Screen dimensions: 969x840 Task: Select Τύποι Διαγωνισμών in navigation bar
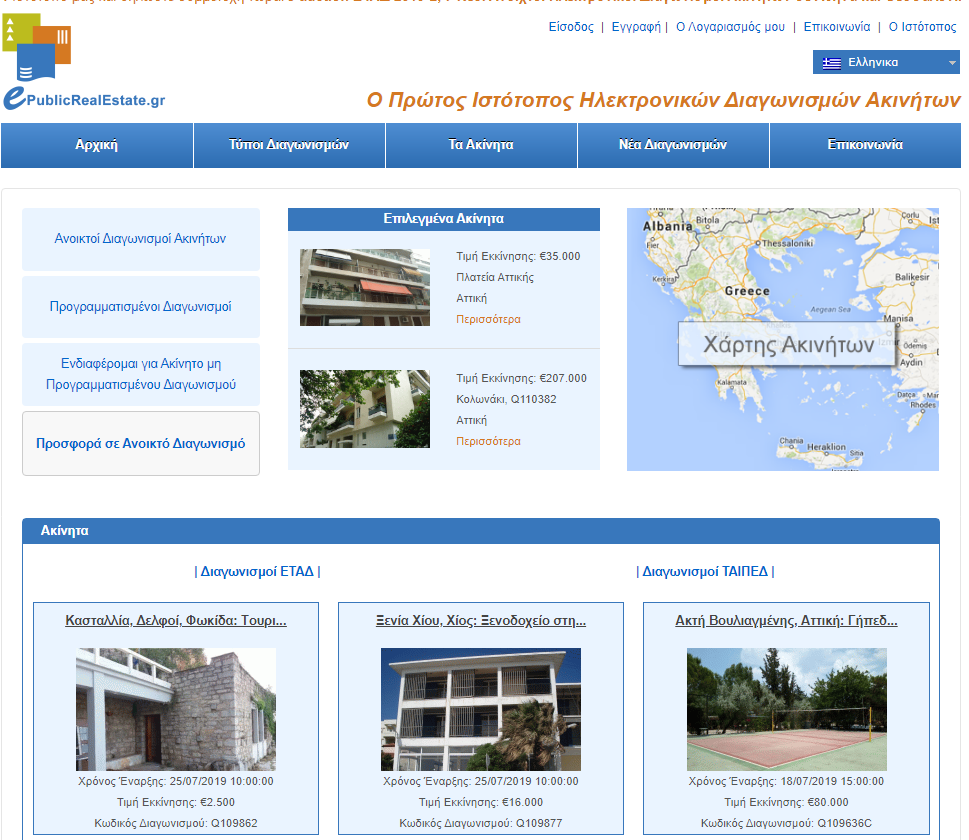[289, 145]
